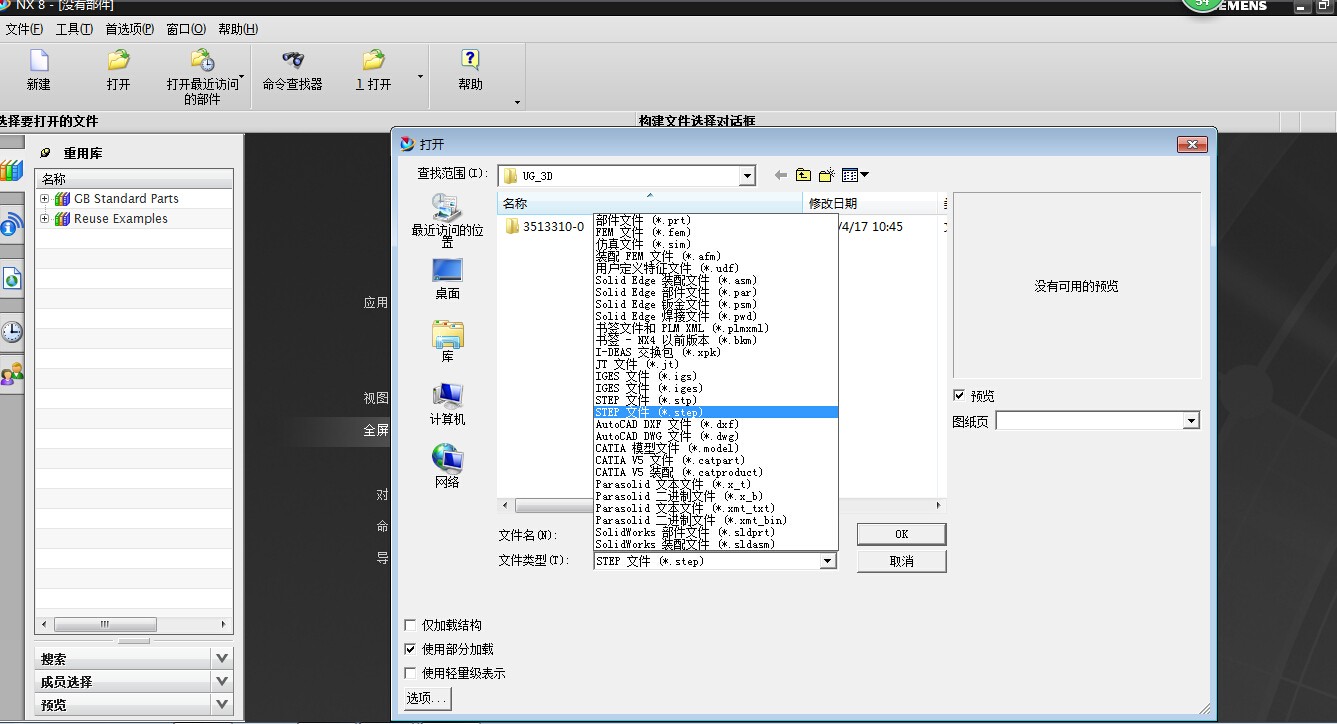Toggle the 预览 preview checkbox

pos(959,396)
